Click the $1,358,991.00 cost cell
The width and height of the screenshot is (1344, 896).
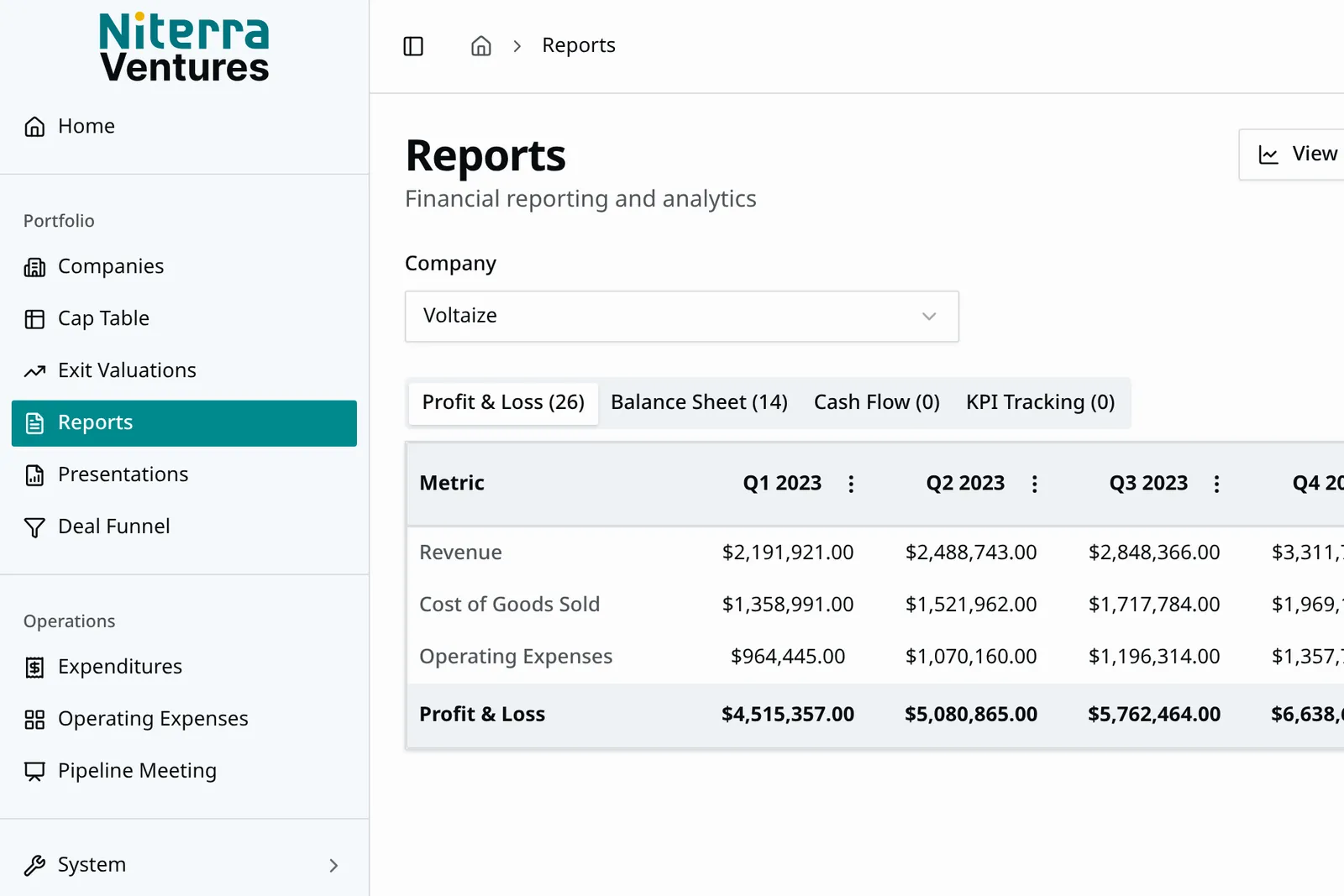coord(788,605)
